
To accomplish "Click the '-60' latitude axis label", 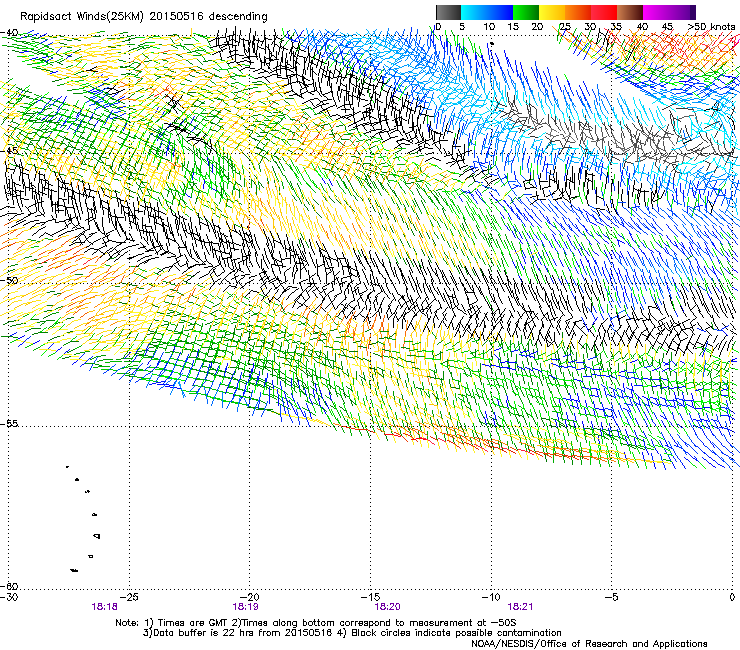I will pos(10,586).
